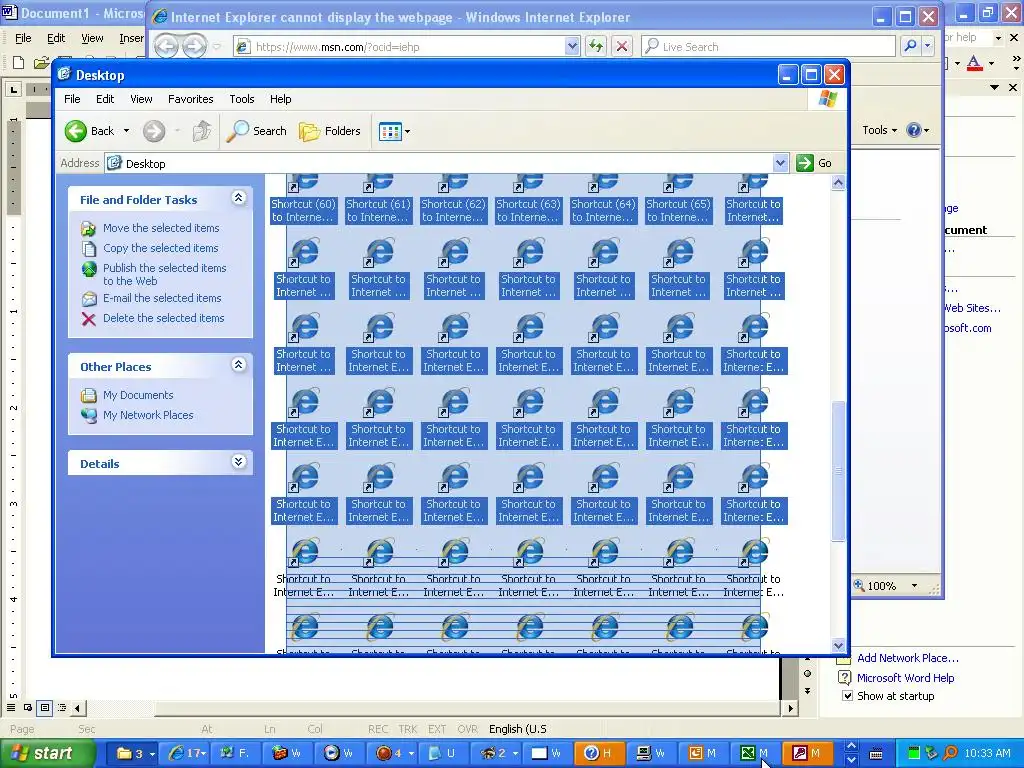Screen dimensions: 1024x768
Task: Toggle Show at startup checkbox
Action: tap(847, 696)
